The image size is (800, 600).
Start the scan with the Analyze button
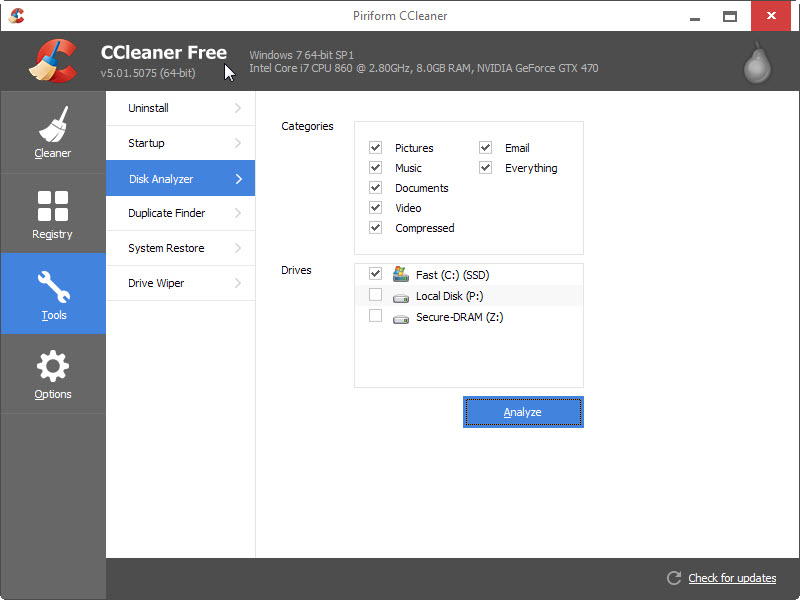pos(523,412)
